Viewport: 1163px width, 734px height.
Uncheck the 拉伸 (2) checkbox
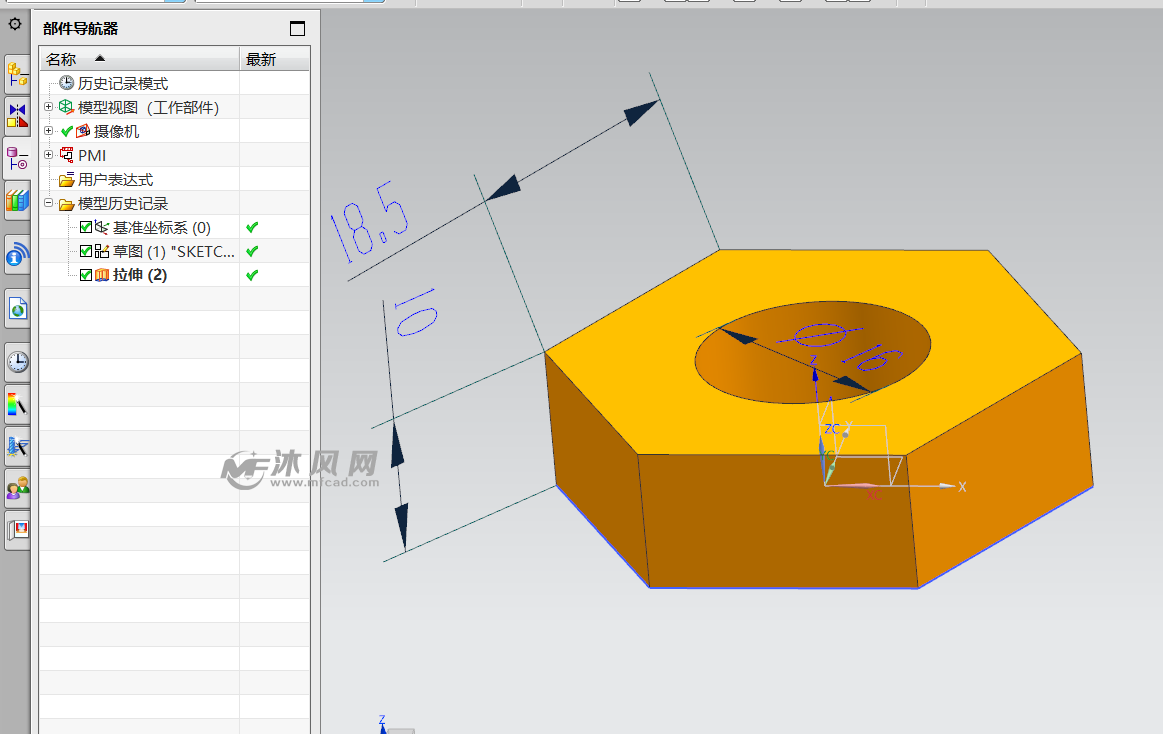pyautogui.click(x=86, y=274)
